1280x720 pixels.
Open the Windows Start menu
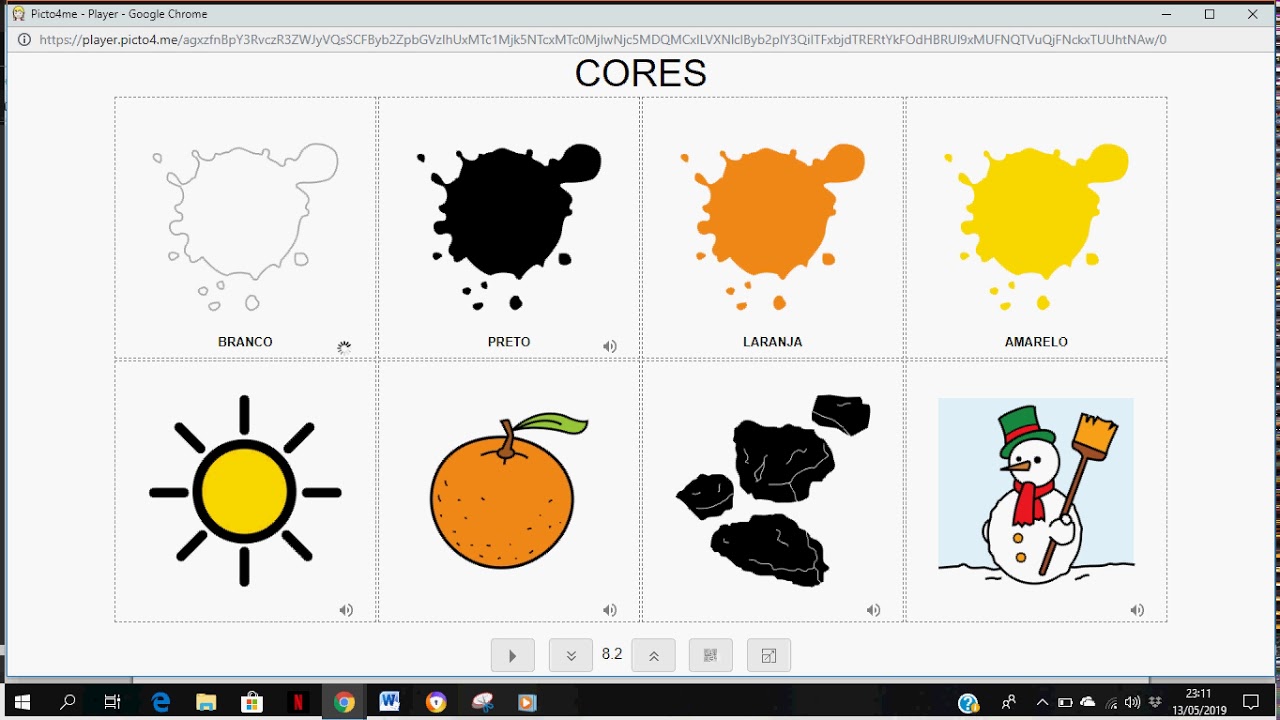pos(21,702)
